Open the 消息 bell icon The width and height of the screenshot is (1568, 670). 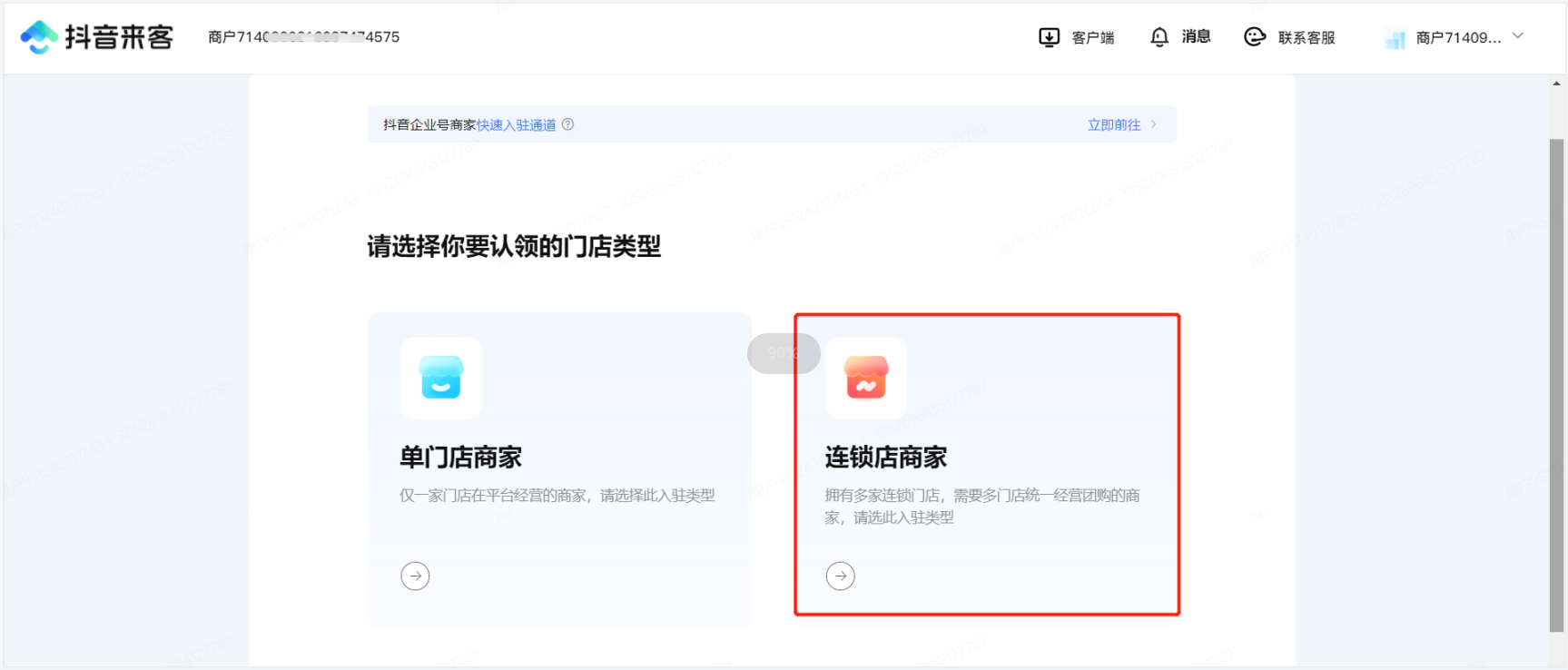point(1159,37)
